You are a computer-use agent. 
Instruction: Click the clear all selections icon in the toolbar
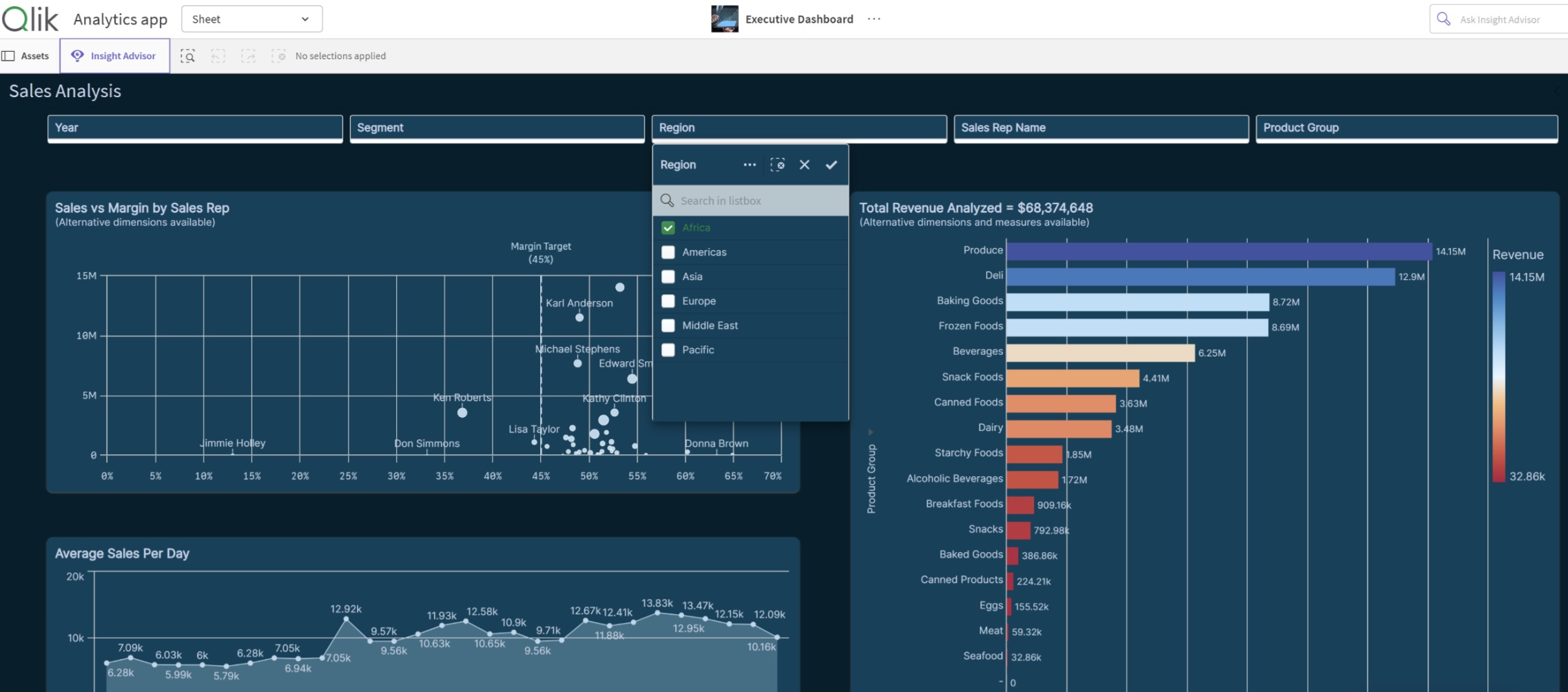point(278,56)
